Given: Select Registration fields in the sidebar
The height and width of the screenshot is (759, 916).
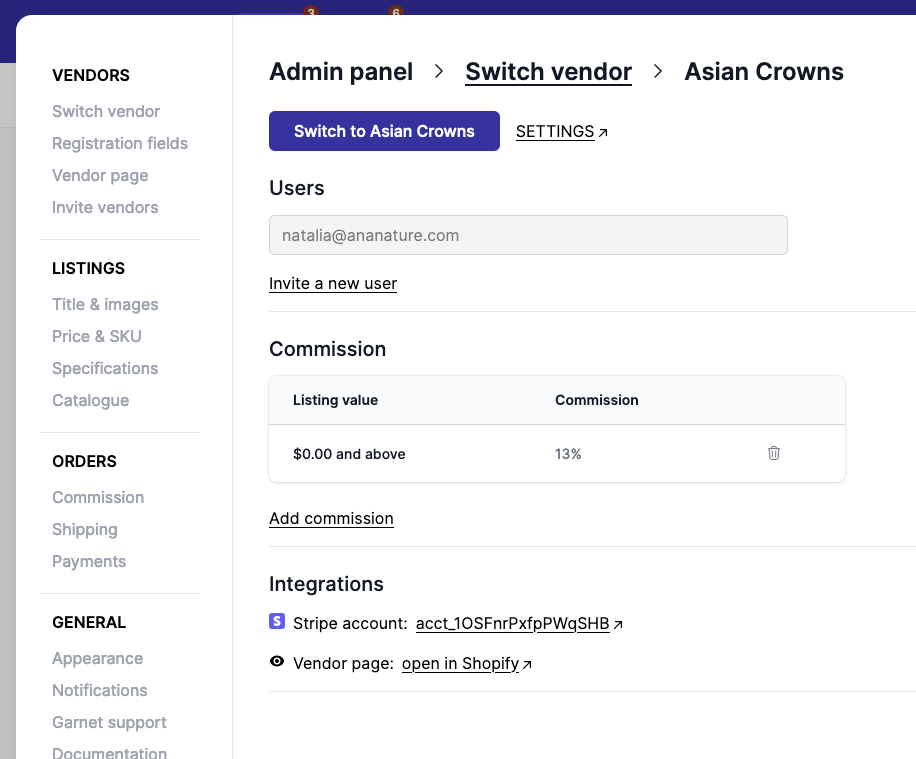Looking at the screenshot, I should 120,143.
